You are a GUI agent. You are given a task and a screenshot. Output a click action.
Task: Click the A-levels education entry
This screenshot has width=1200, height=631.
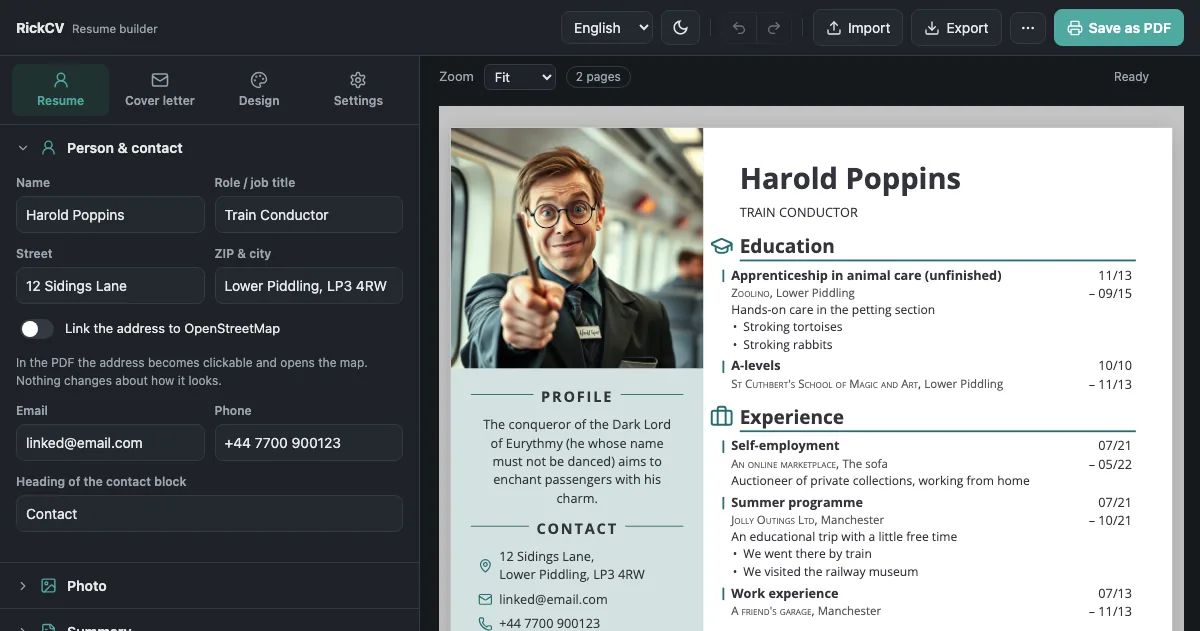[x=756, y=365]
